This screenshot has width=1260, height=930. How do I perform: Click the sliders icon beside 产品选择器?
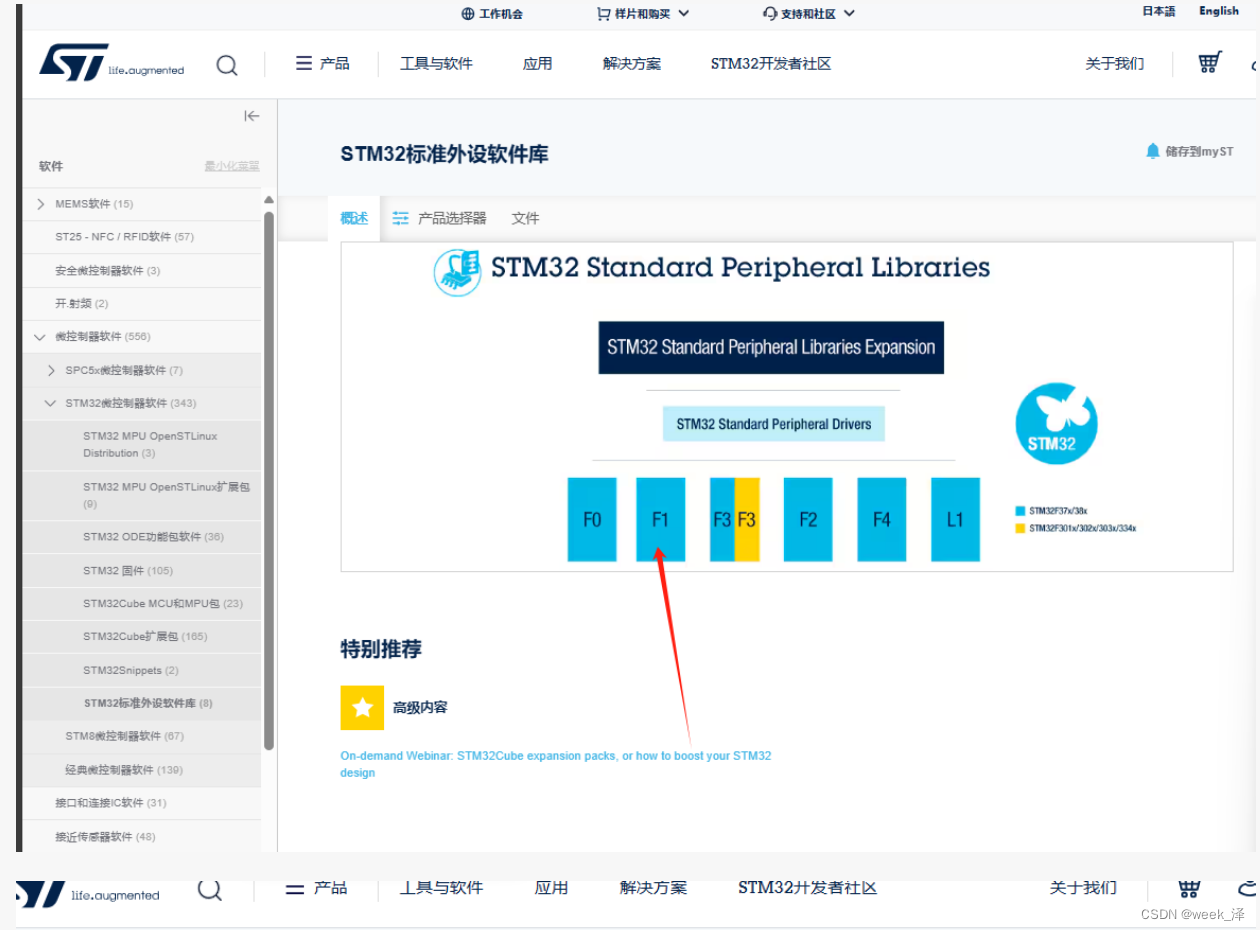(x=401, y=218)
